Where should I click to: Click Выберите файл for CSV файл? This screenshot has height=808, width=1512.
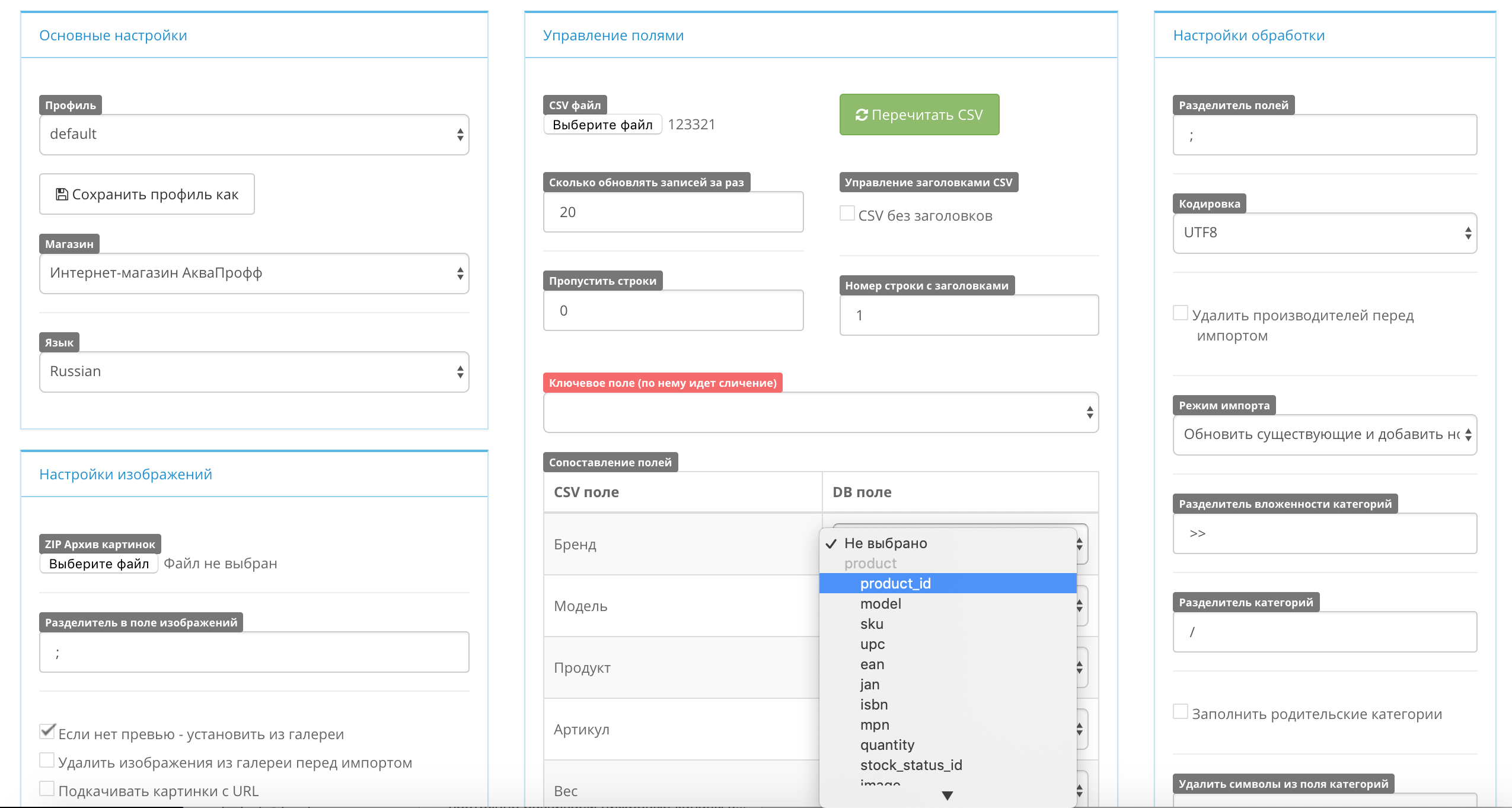point(602,125)
